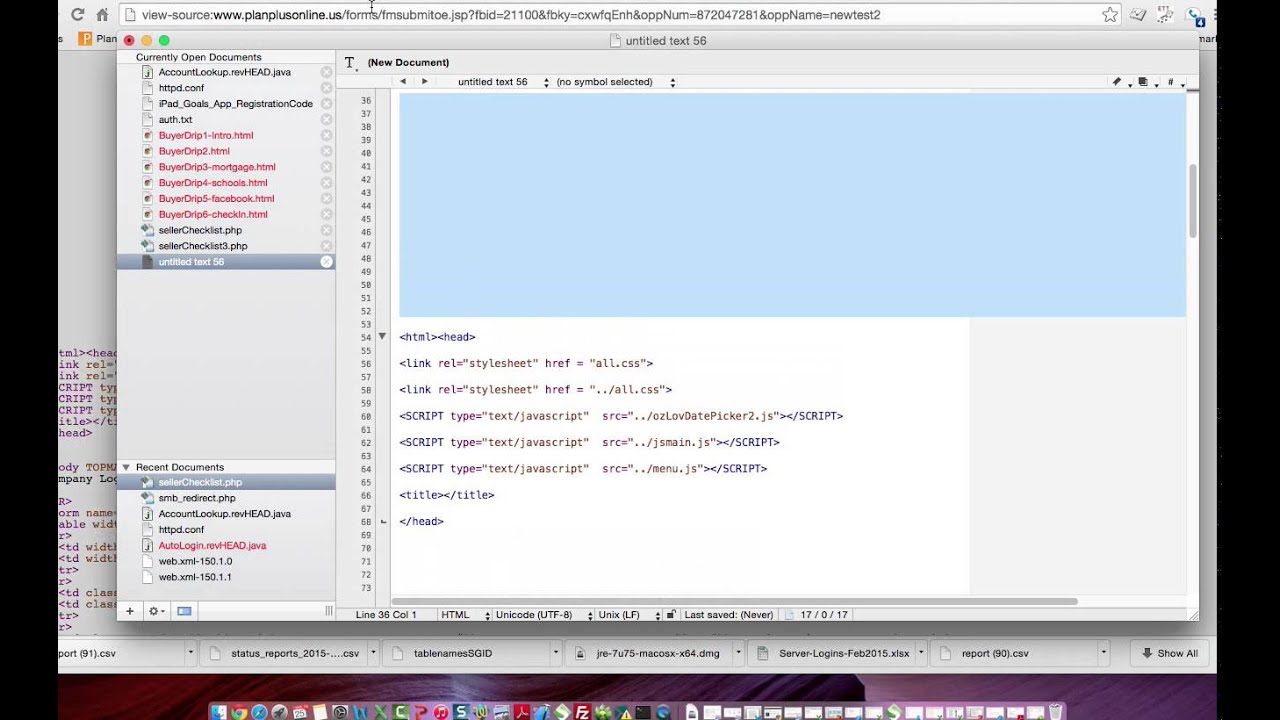1280x720 pixels.
Task: Open dropdown arrow for status_reports_2015 download
Action: 372,653
